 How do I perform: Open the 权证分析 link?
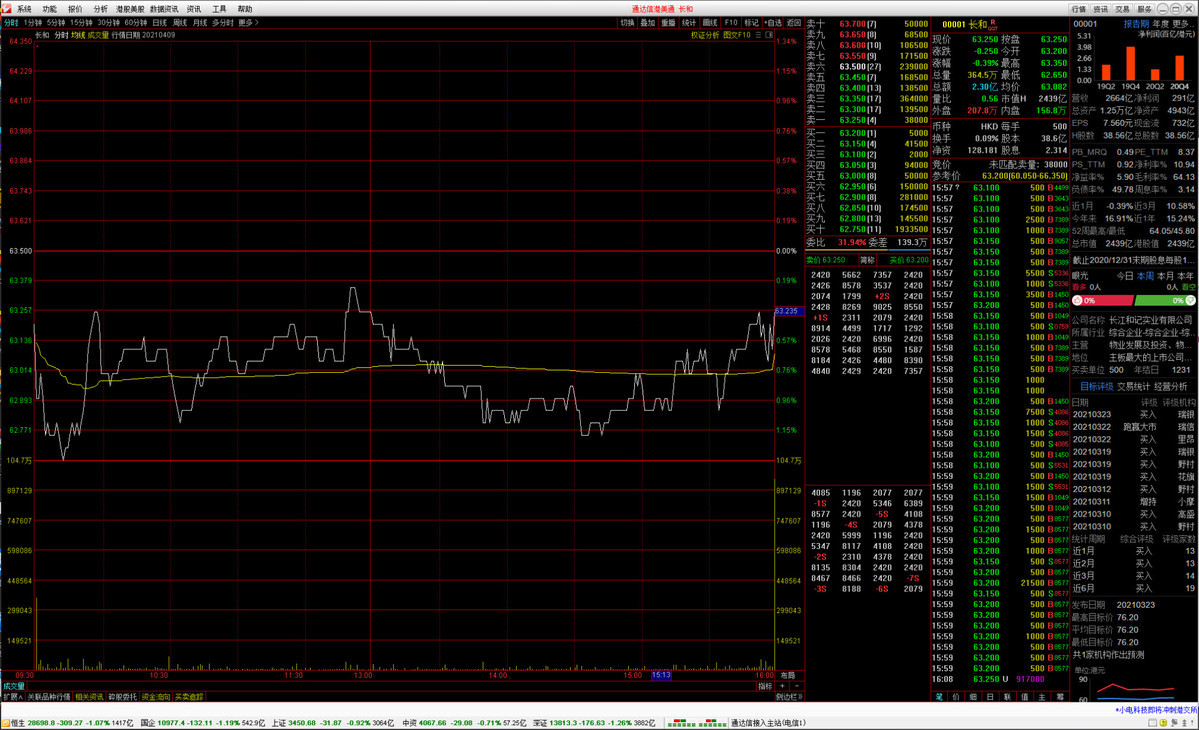705,35
